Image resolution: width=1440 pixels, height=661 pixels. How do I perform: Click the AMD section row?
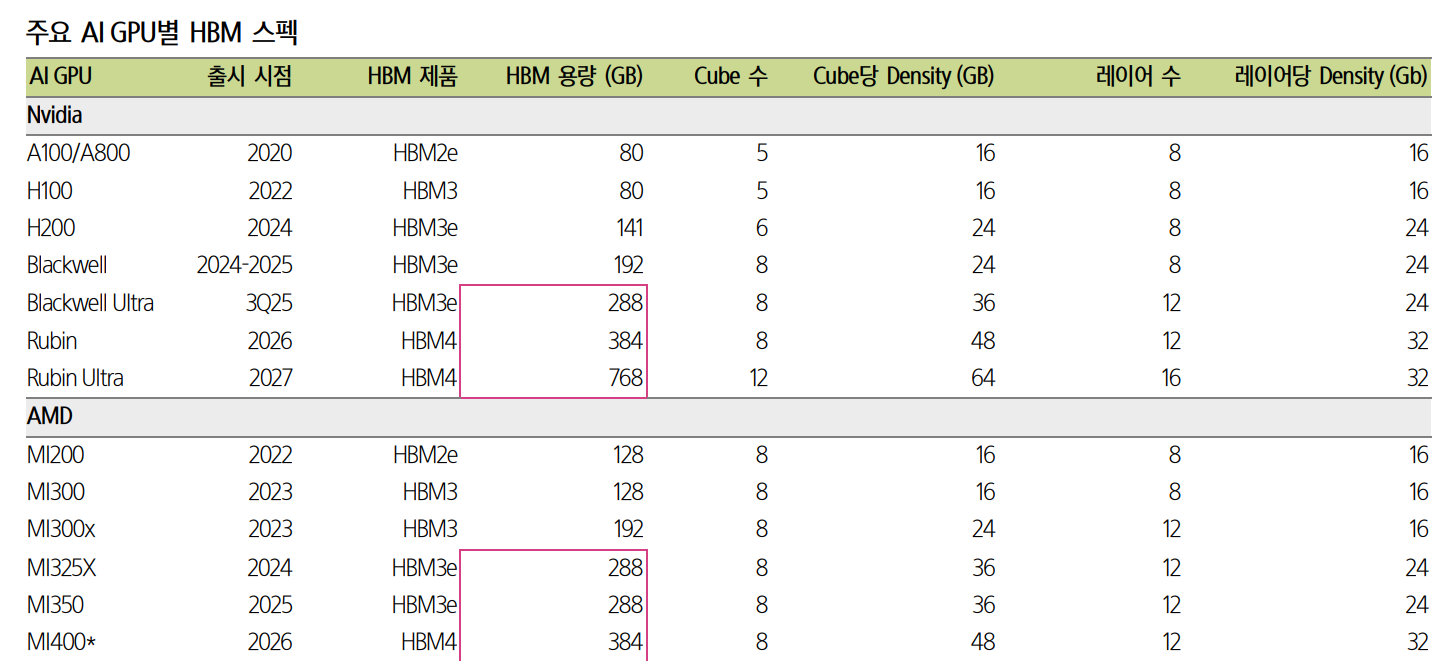tap(50, 417)
